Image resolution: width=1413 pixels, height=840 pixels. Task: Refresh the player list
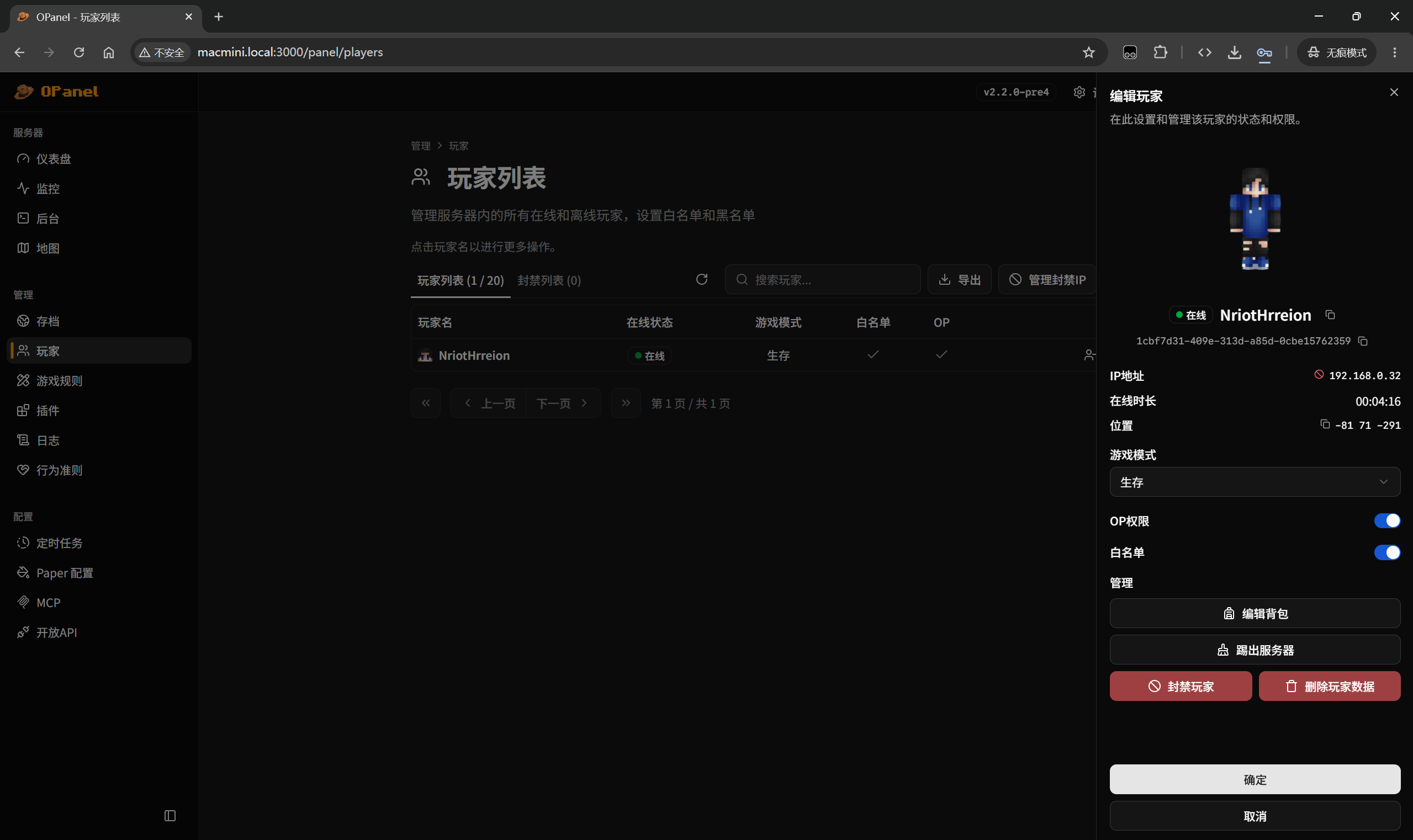[702, 279]
